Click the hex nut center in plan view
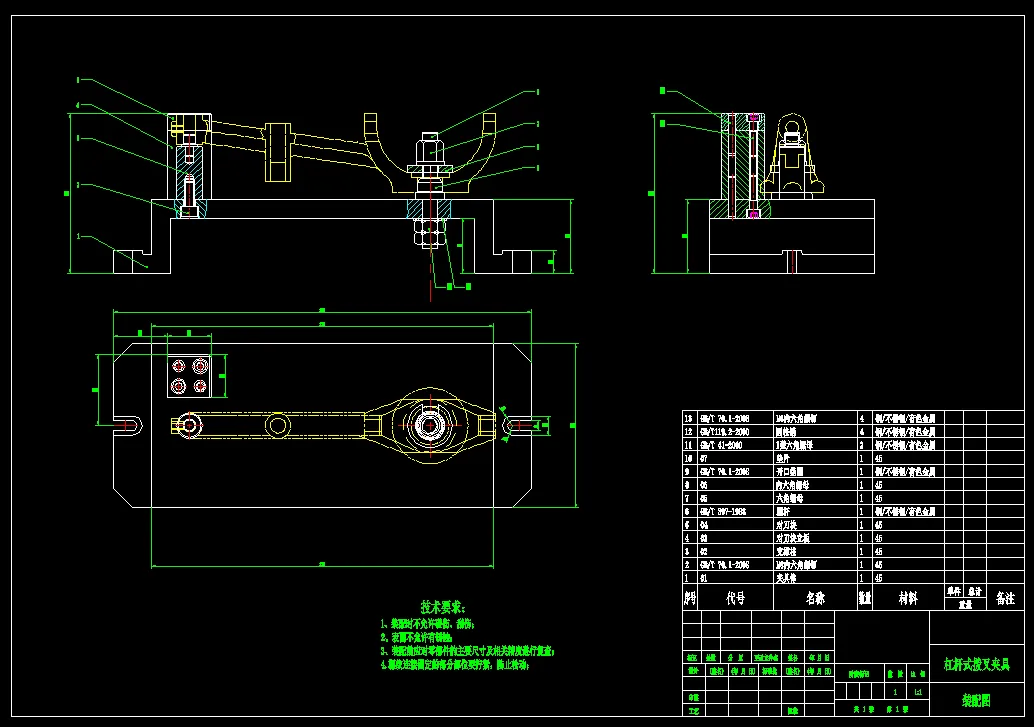 (431, 426)
